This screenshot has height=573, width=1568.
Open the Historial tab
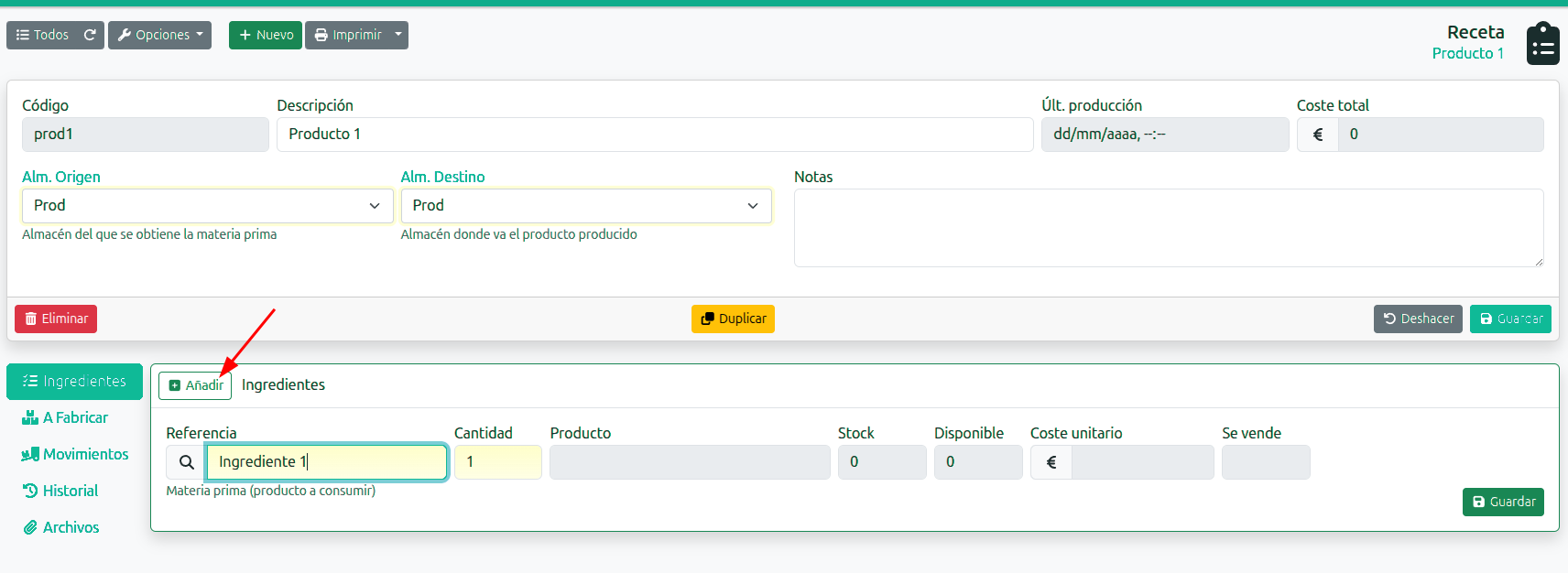(74, 492)
